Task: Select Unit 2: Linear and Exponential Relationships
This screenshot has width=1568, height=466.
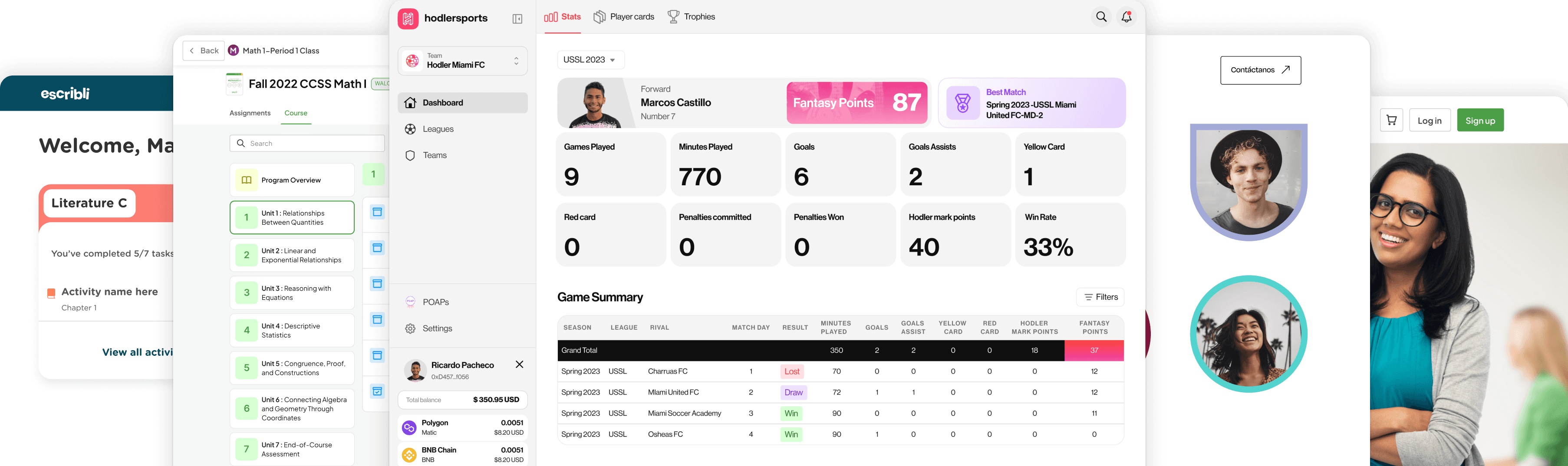Action: click(x=292, y=256)
